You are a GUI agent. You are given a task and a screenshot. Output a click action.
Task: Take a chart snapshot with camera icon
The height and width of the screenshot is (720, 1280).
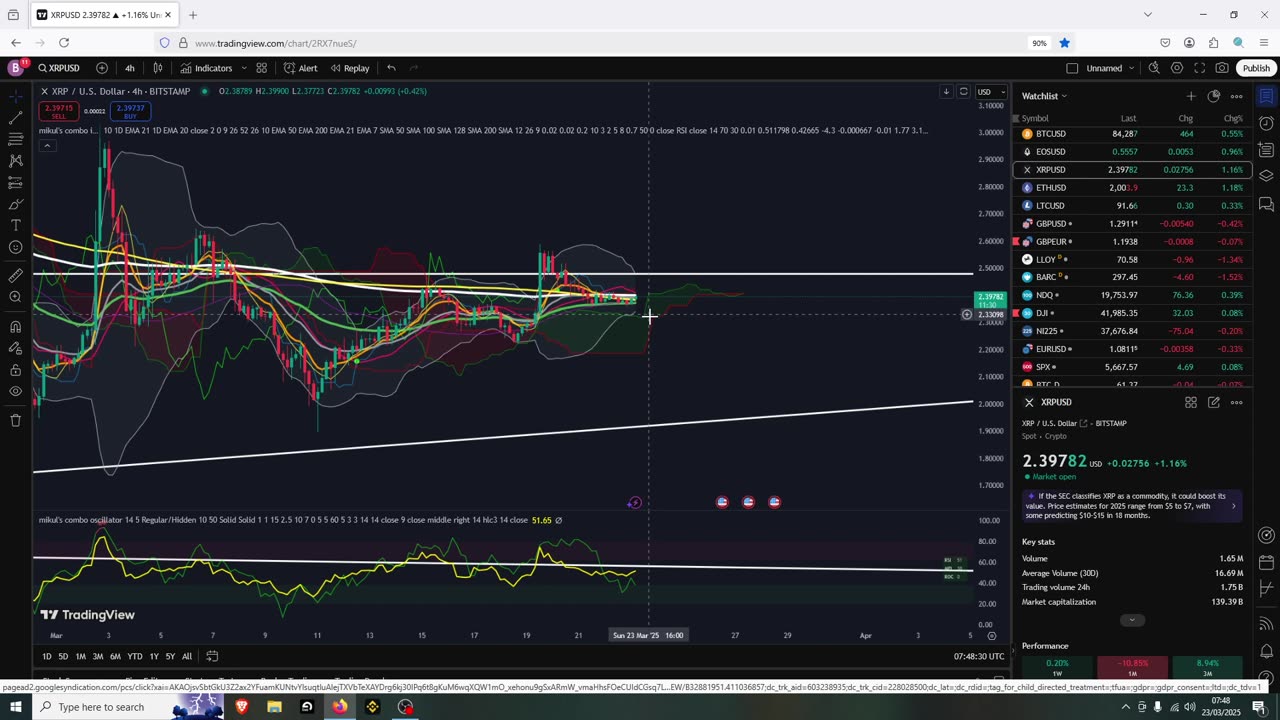coord(1222,68)
